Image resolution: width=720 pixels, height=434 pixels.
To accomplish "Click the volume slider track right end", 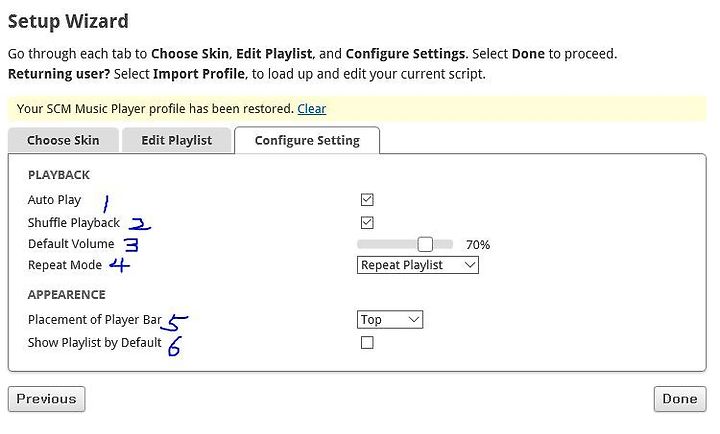I will [x=449, y=244].
